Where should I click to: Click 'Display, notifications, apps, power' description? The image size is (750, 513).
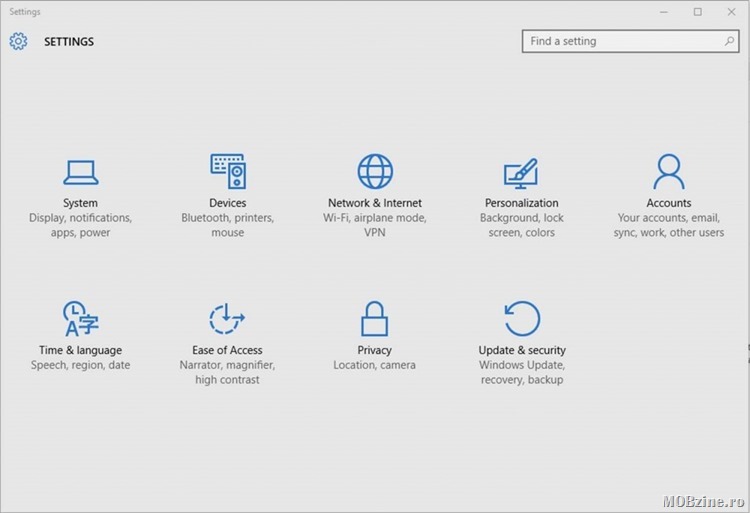tap(80, 225)
